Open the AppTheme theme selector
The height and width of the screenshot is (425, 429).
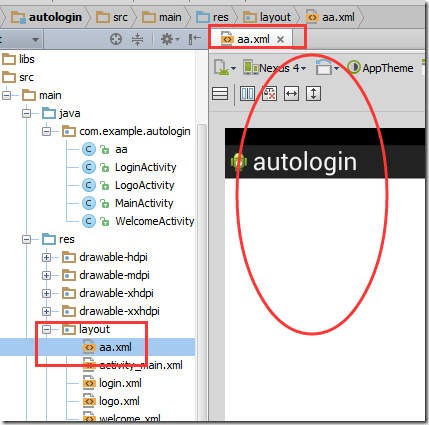pos(380,68)
